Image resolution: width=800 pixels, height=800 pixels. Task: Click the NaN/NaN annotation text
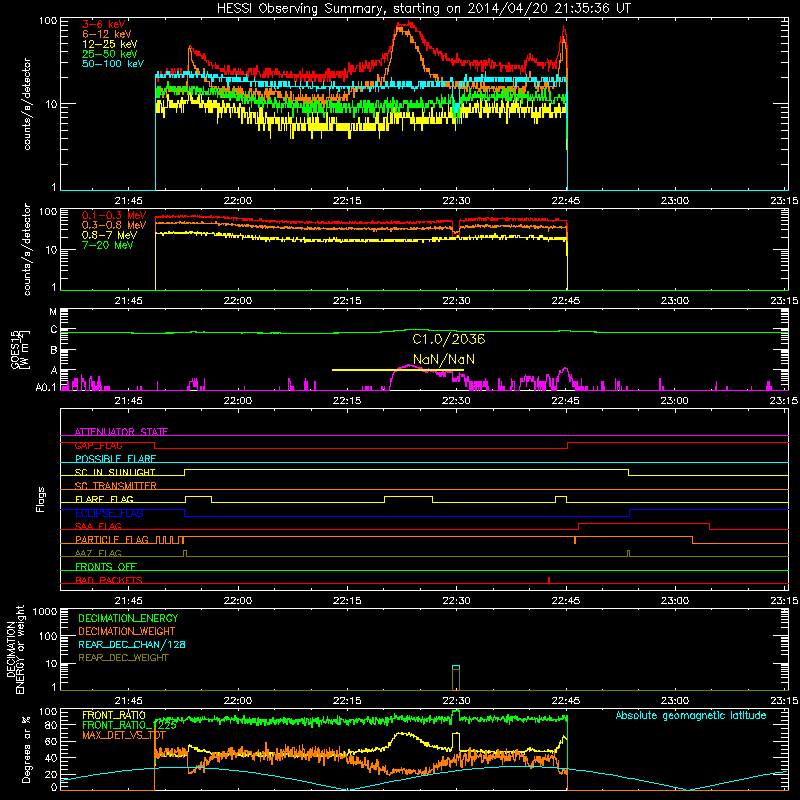click(x=444, y=360)
